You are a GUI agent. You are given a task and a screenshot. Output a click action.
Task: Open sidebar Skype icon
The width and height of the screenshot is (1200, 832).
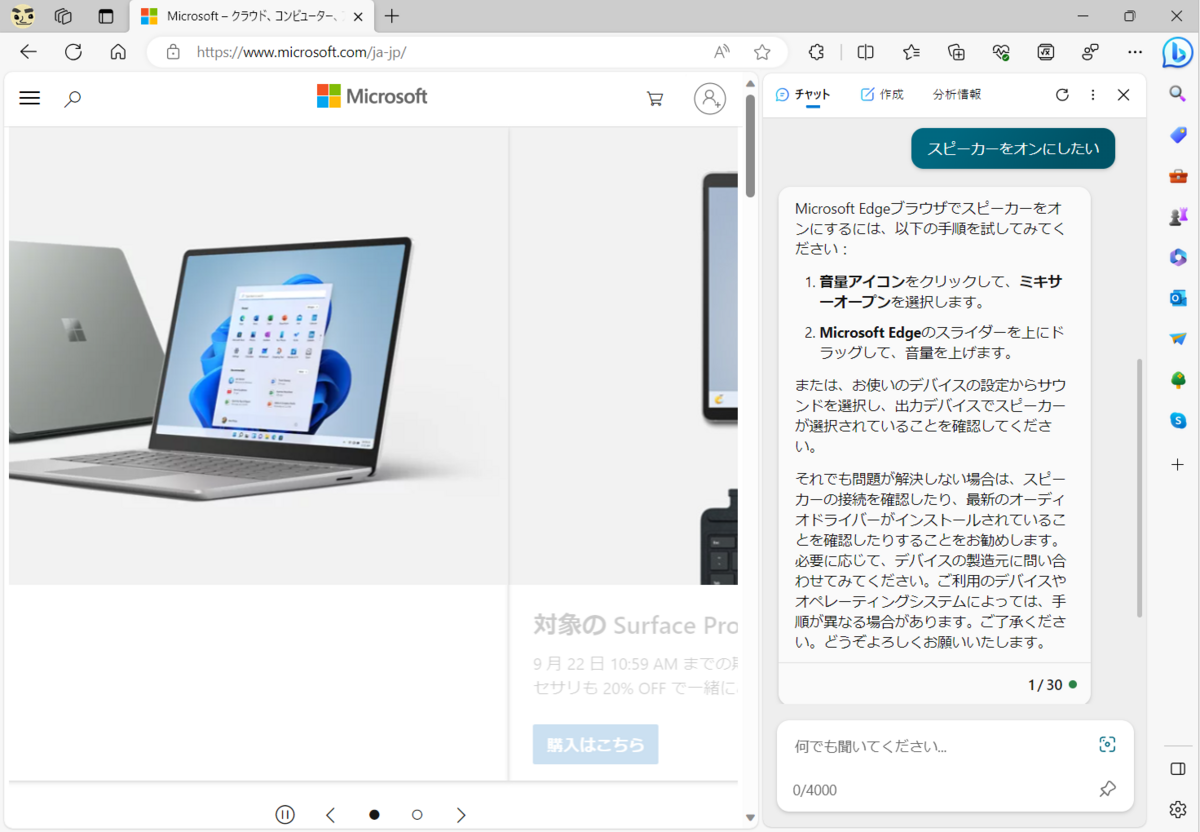pos(1178,421)
